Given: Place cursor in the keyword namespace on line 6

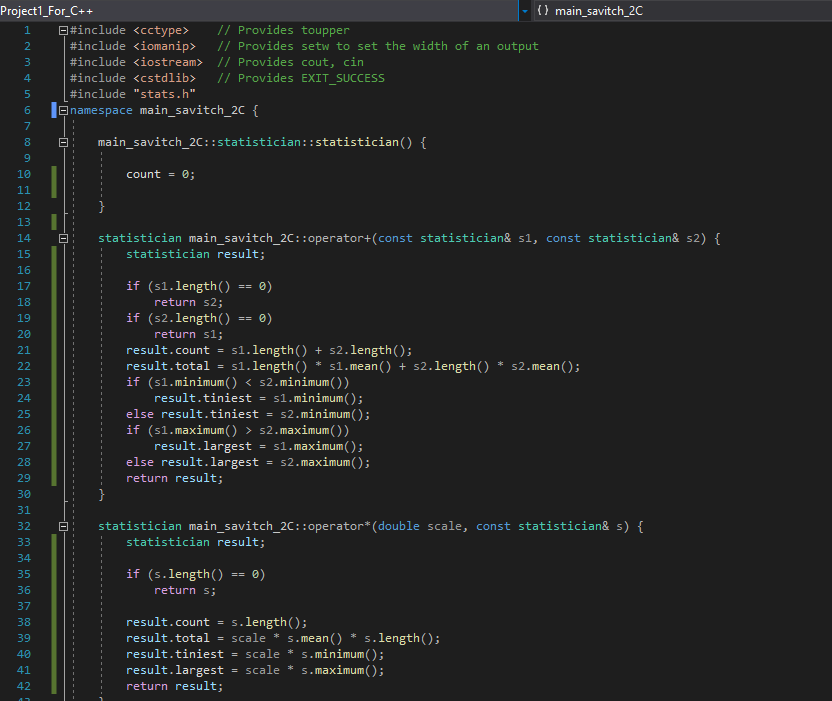Looking at the screenshot, I should [x=100, y=109].
